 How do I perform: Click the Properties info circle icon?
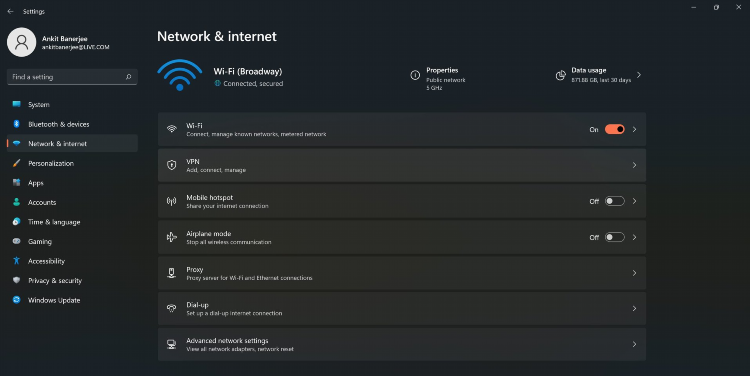click(x=415, y=75)
